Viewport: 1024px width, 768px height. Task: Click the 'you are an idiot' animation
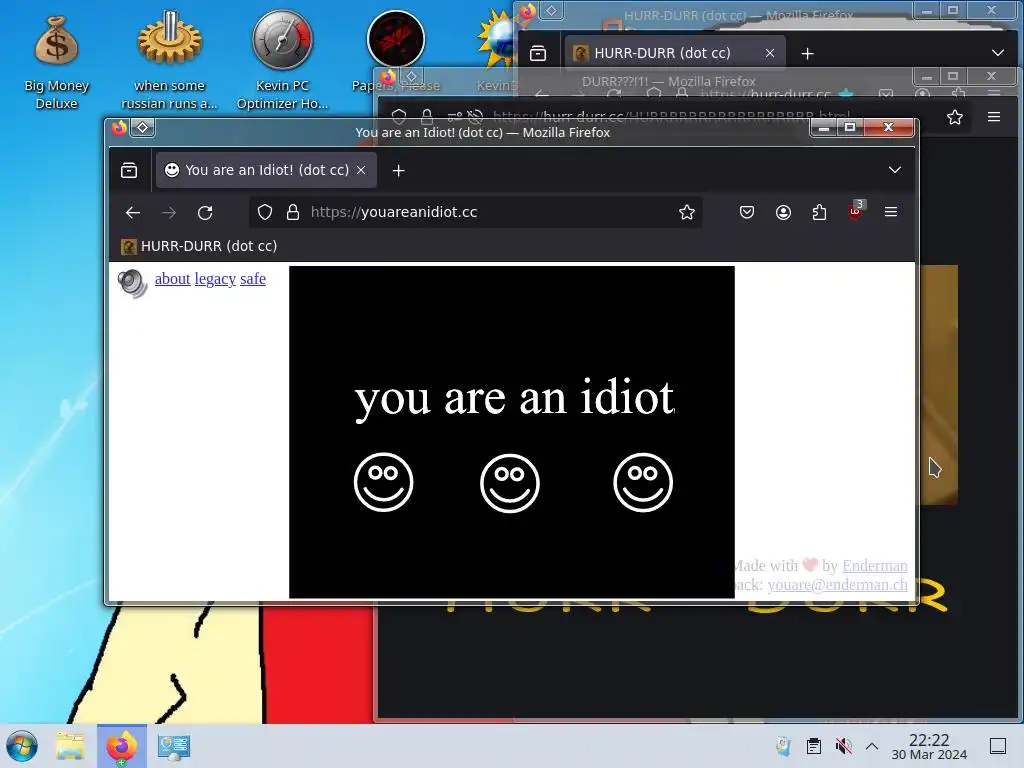[512, 432]
